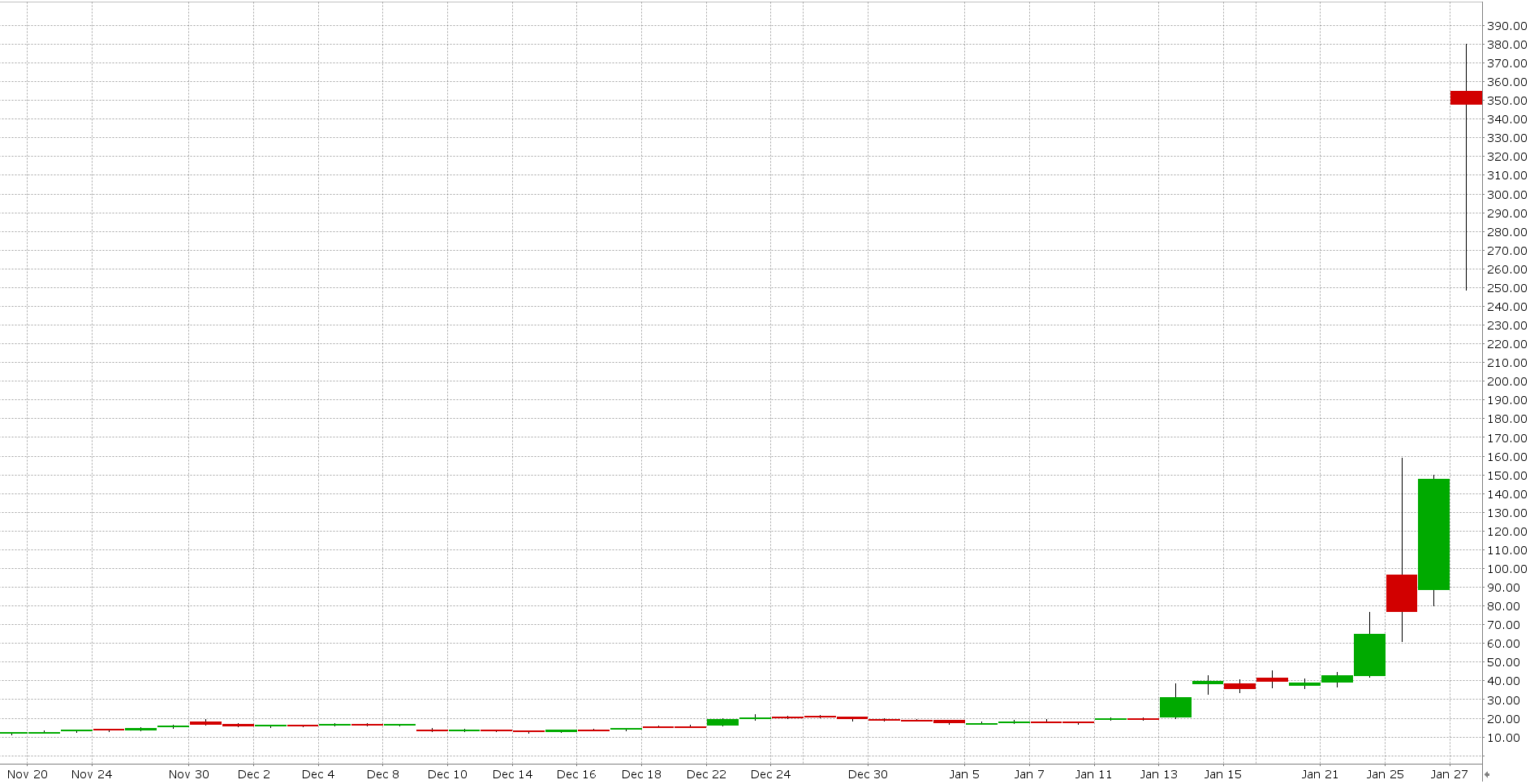Click the Jan 25 date label

coord(1386,774)
